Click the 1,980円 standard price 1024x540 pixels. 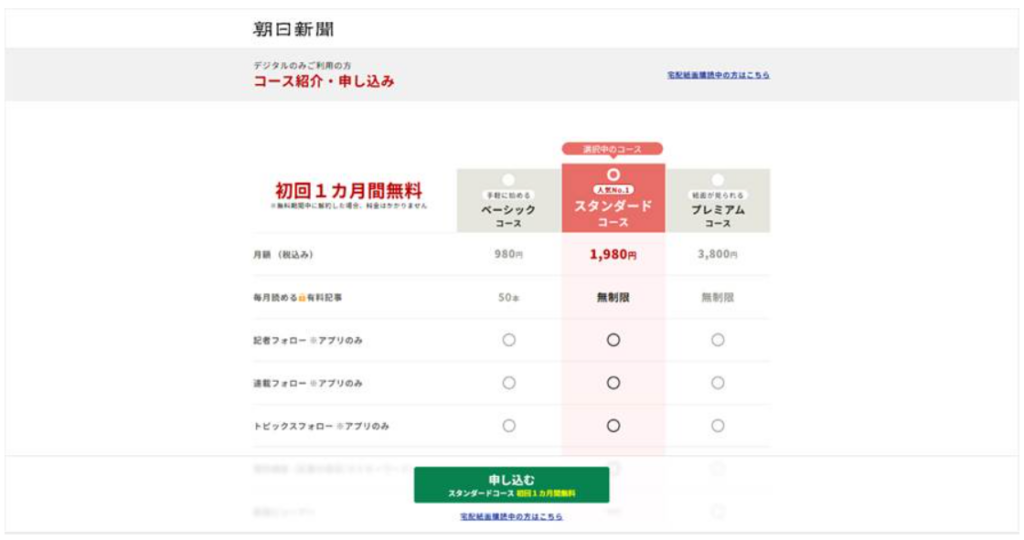click(613, 255)
